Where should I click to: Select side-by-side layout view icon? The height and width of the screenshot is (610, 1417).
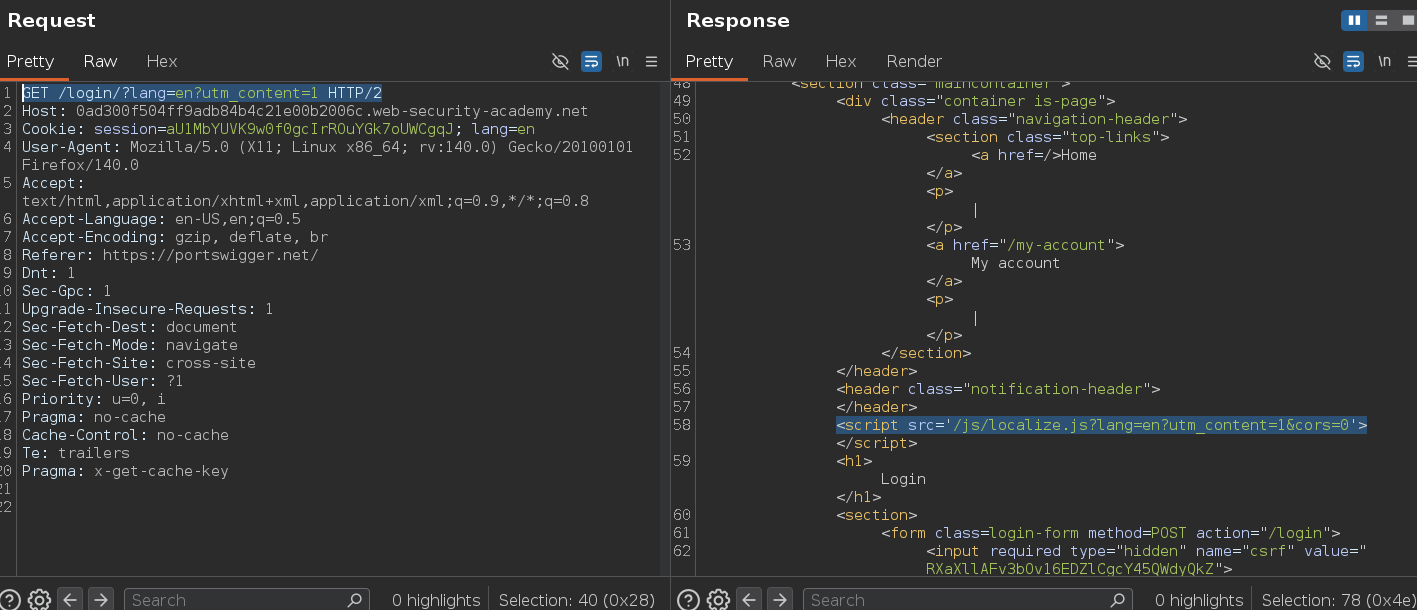pyautogui.click(x=1354, y=20)
